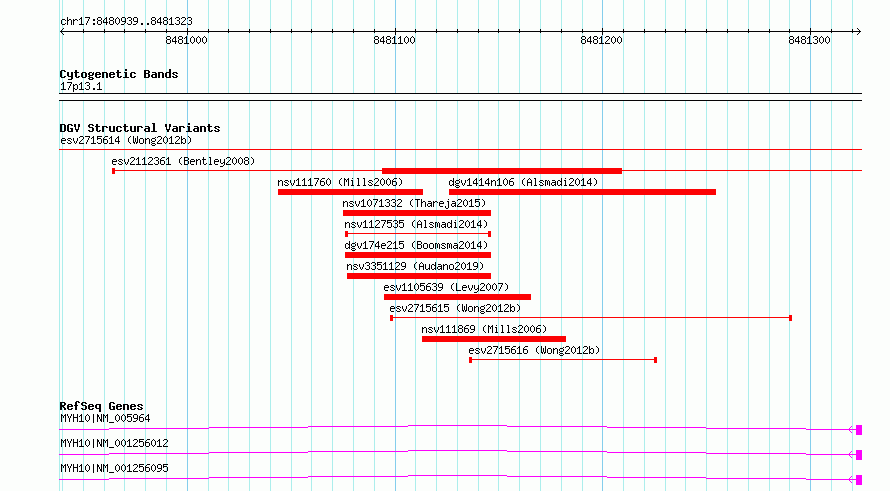Click the 17p13.1 band label

pyautogui.click(x=81, y=86)
